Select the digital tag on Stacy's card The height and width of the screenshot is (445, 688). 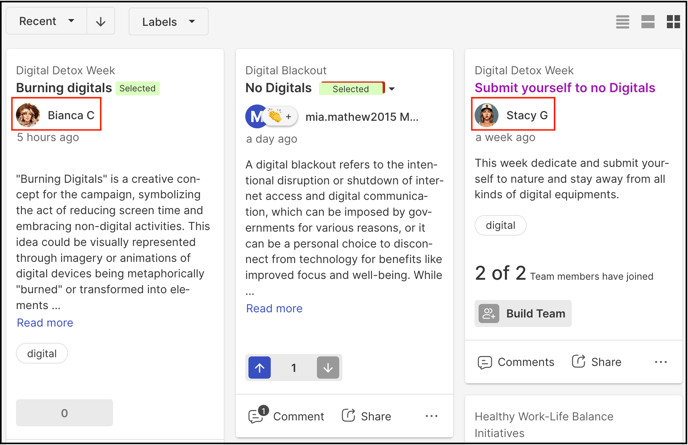(500, 225)
